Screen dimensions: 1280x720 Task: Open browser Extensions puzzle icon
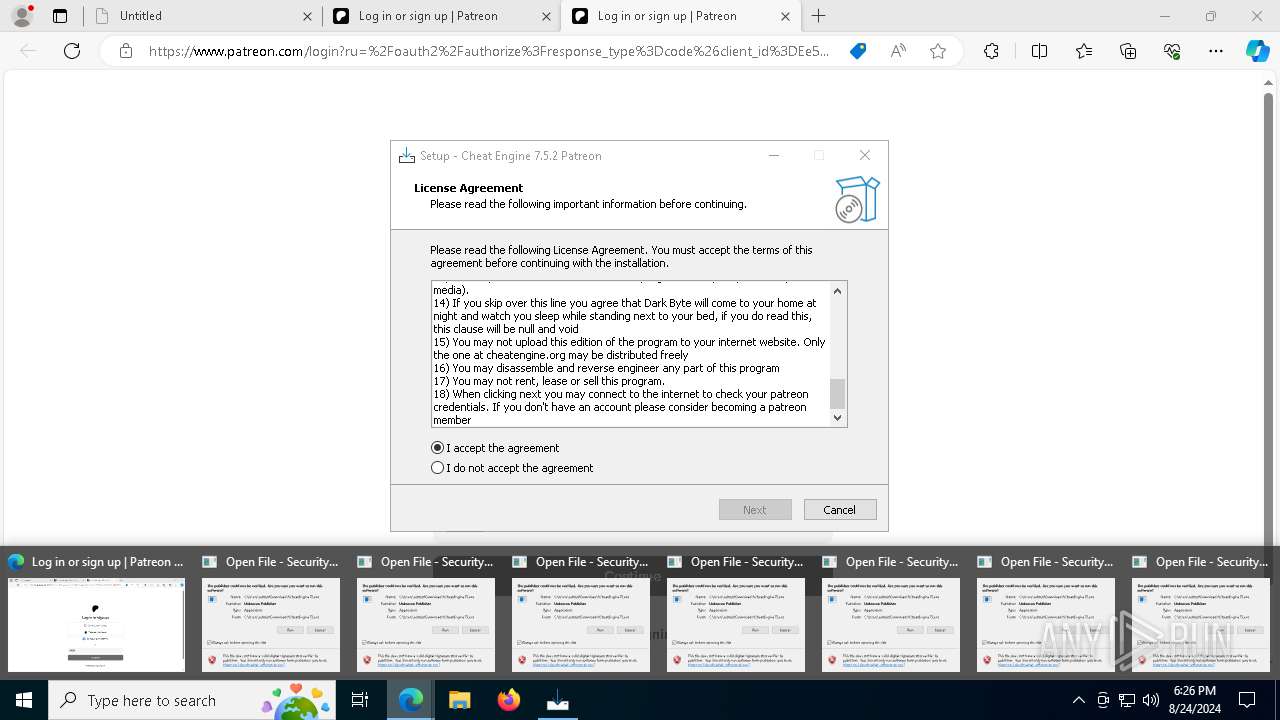coord(991,51)
